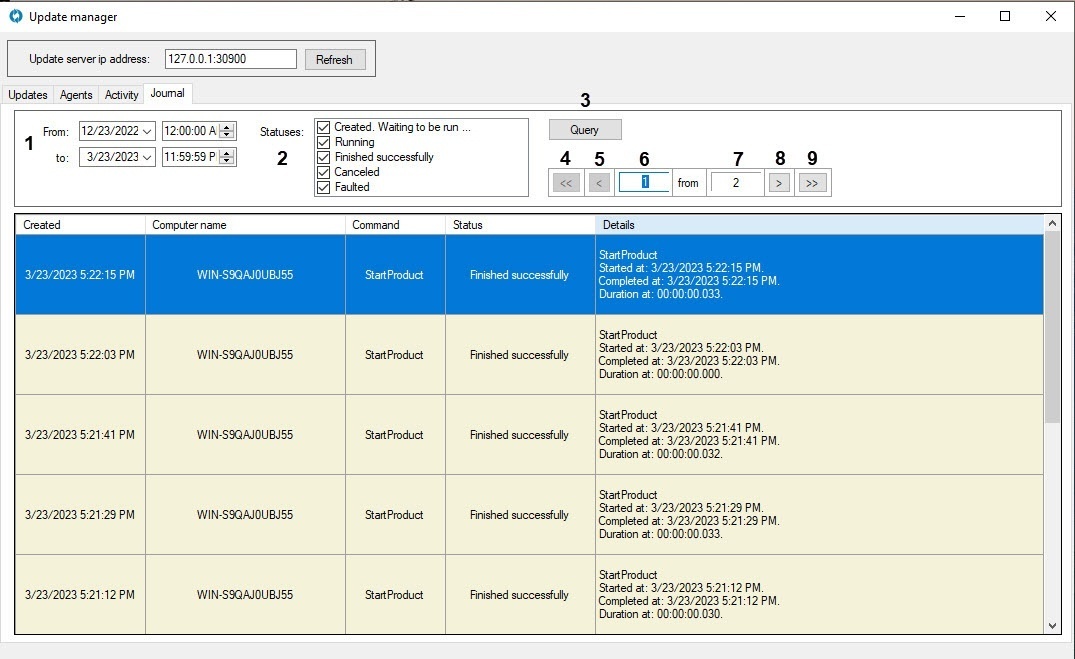Disable the Faulted status filter
The image size is (1075, 659).
pyautogui.click(x=323, y=187)
